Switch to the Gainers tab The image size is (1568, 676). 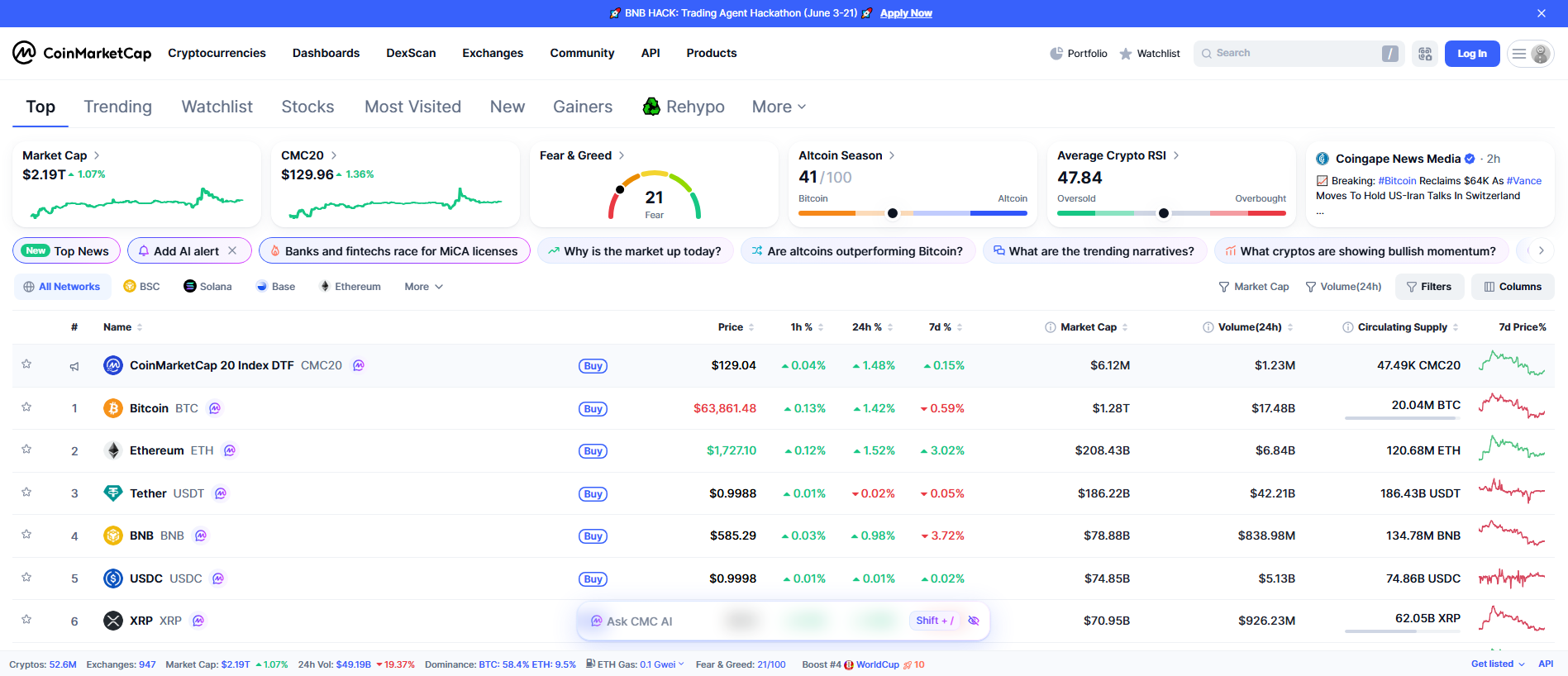[583, 107]
